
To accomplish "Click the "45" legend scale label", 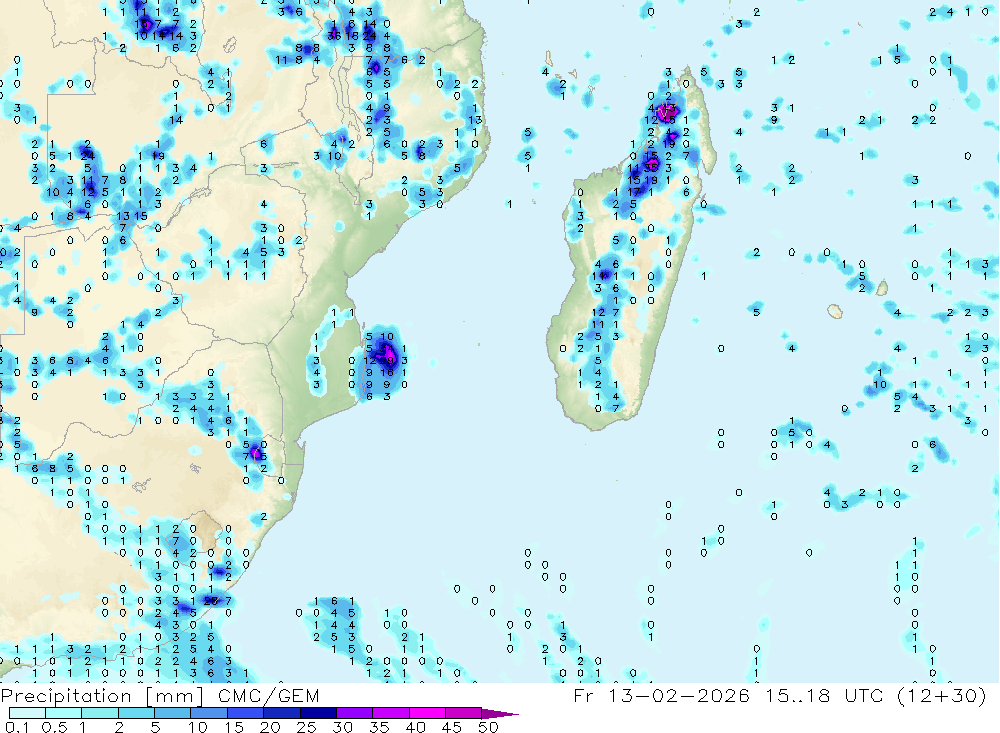I will pos(452,727).
